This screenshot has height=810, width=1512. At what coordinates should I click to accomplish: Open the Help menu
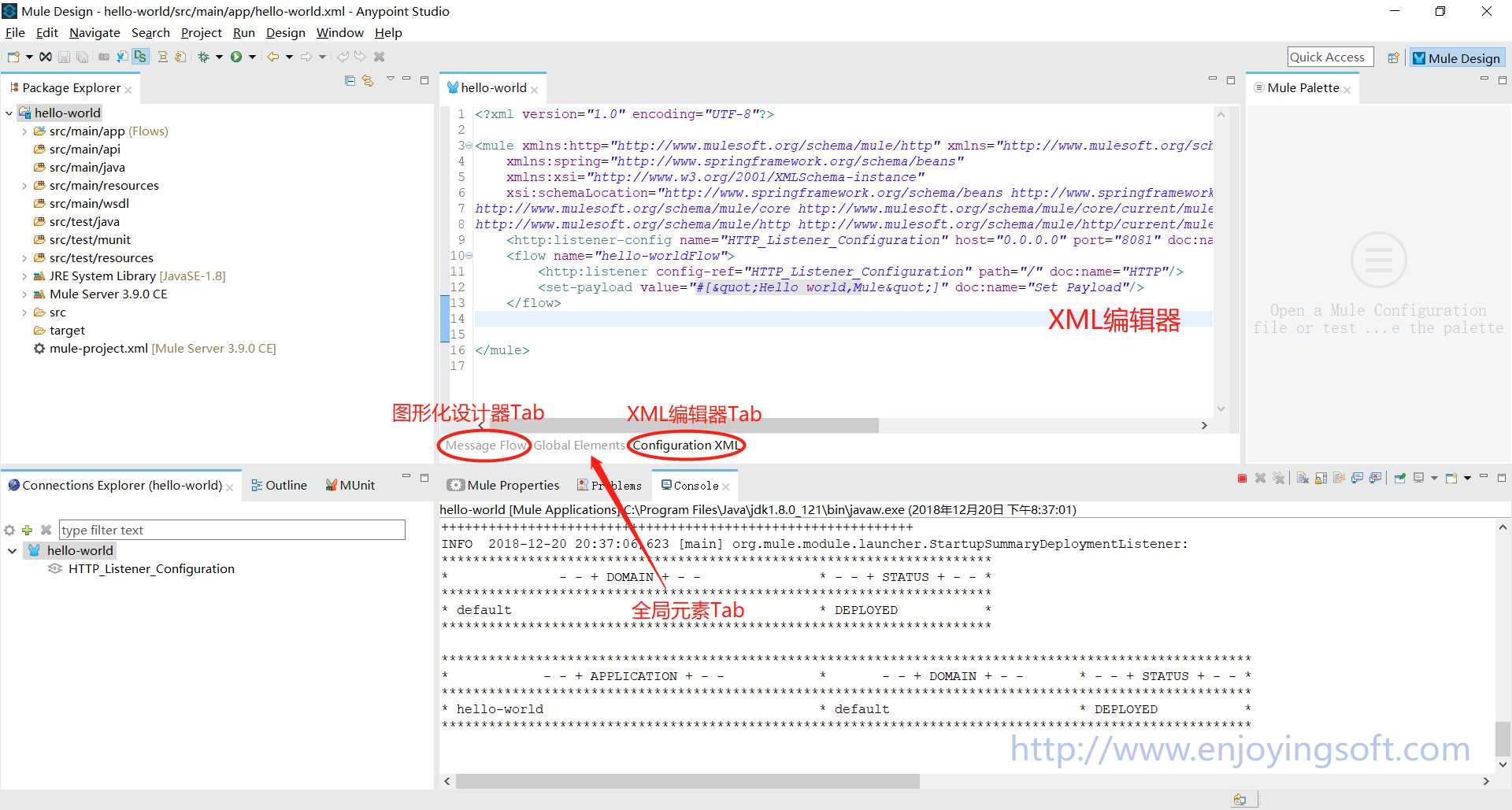coord(388,32)
